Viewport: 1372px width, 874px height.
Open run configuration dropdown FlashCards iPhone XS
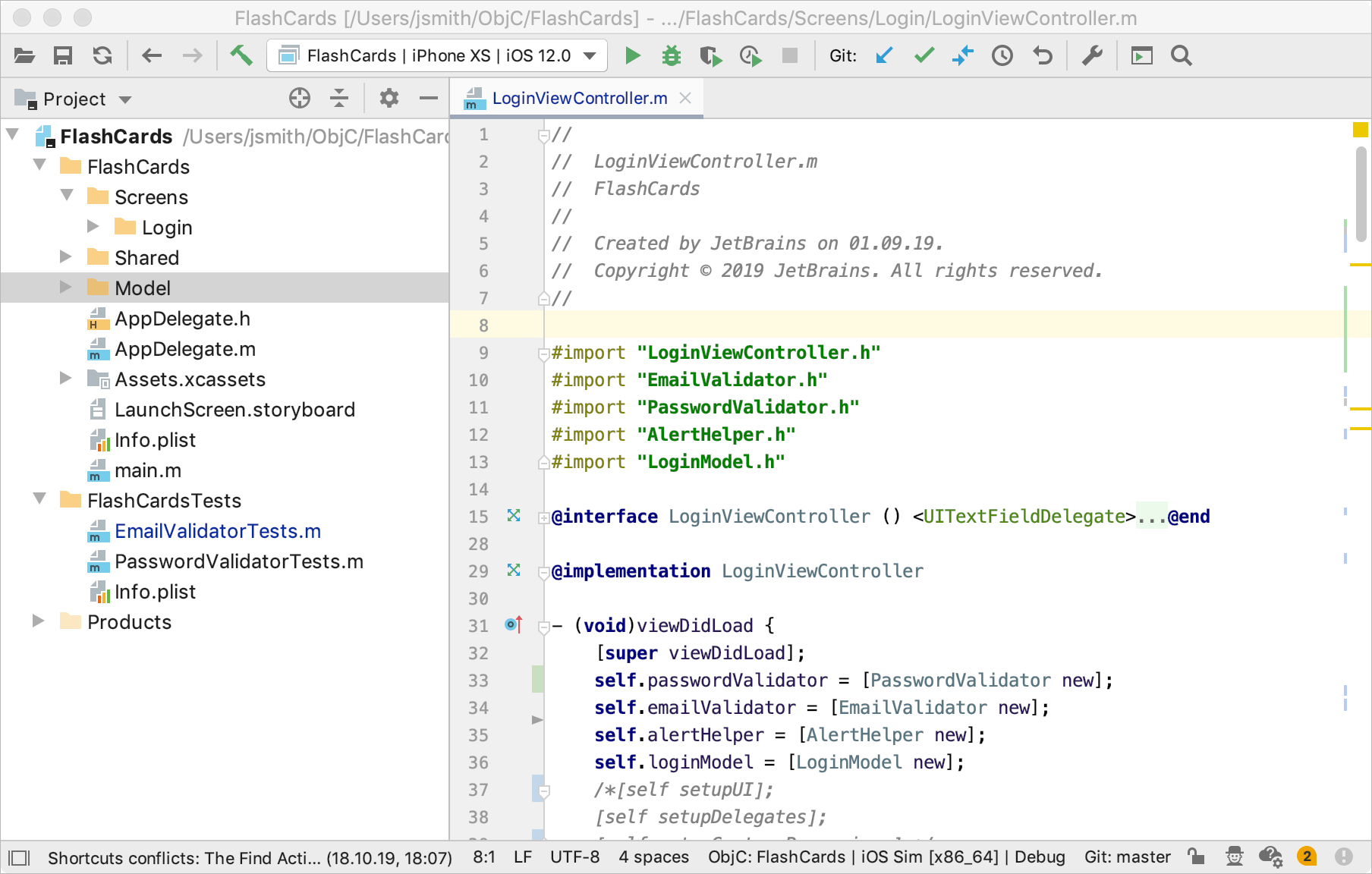pyautogui.click(x=437, y=55)
